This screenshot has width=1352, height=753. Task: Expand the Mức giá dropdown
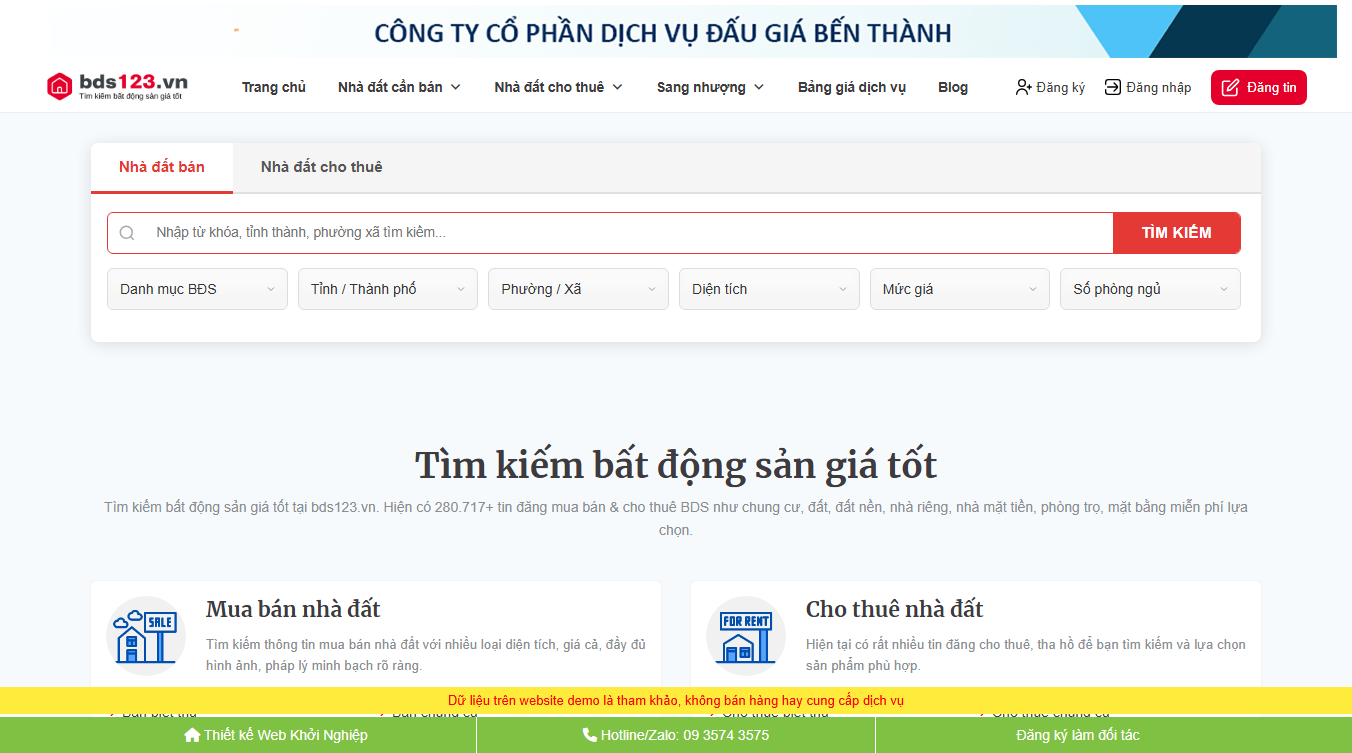(x=959, y=288)
